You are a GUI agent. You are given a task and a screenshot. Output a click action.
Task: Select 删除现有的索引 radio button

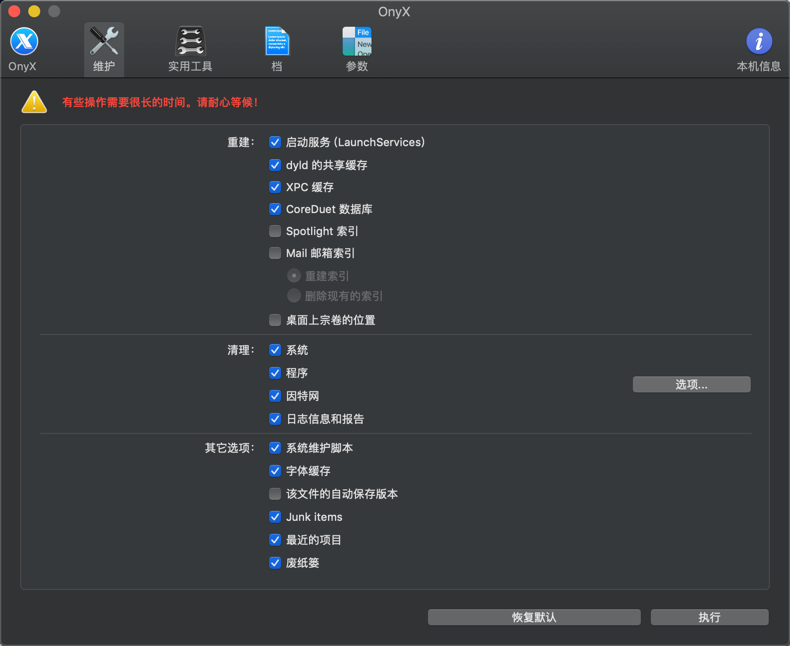[x=294, y=296]
